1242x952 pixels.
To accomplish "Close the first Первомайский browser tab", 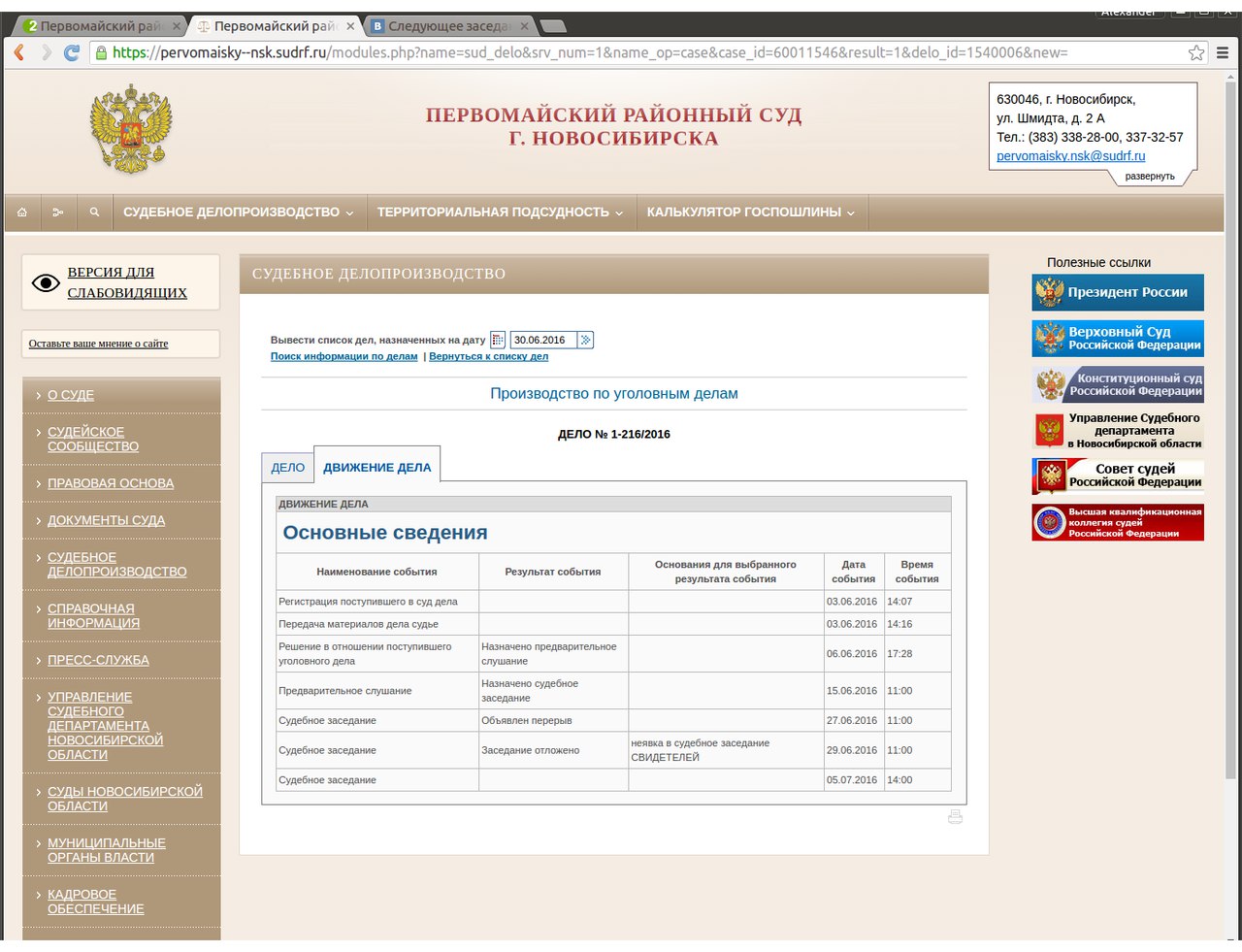I will pyautogui.click(x=177, y=26).
